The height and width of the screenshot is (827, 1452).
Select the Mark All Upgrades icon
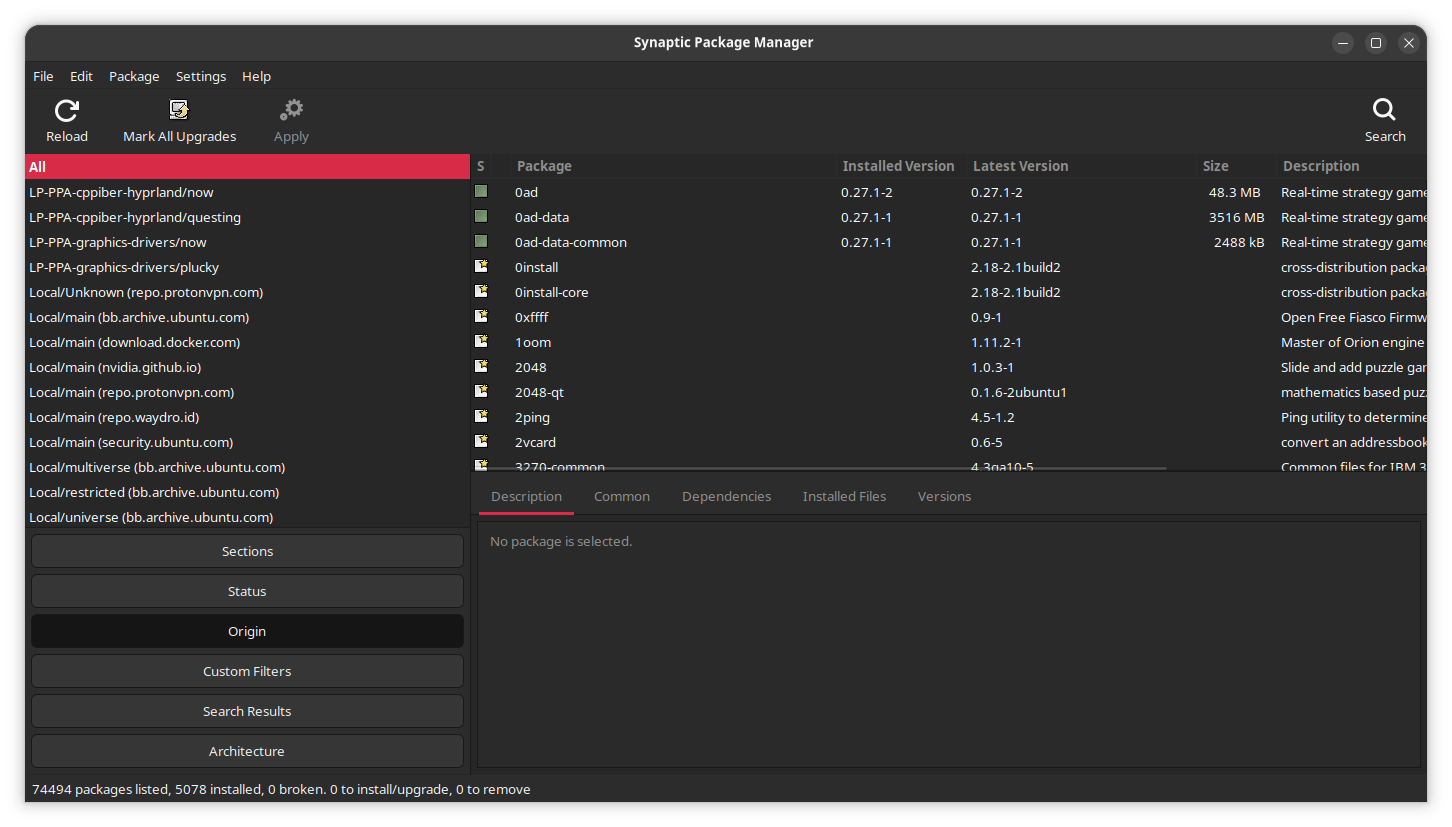[x=180, y=110]
